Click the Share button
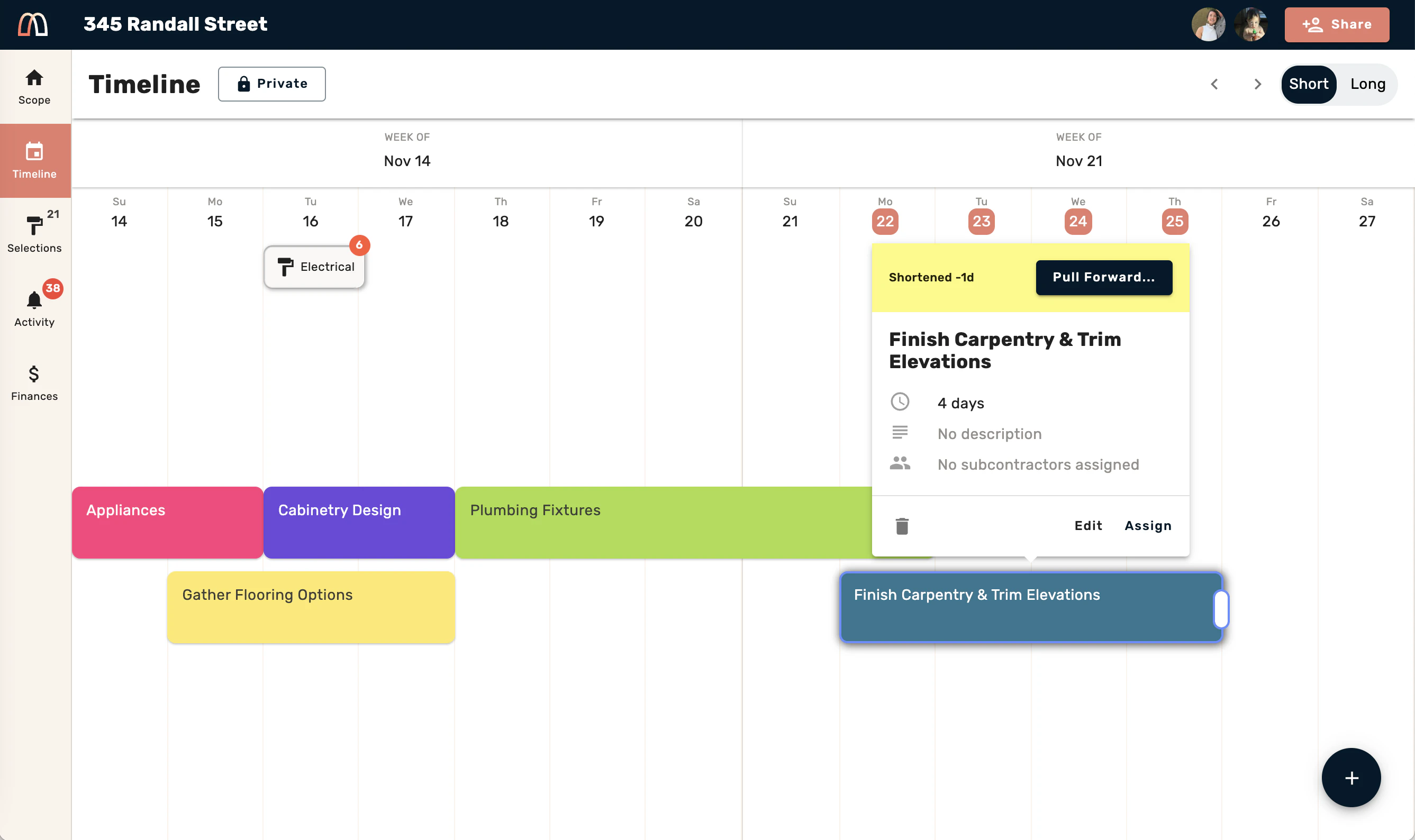The height and width of the screenshot is (840, 1415). pos(1337,24)
